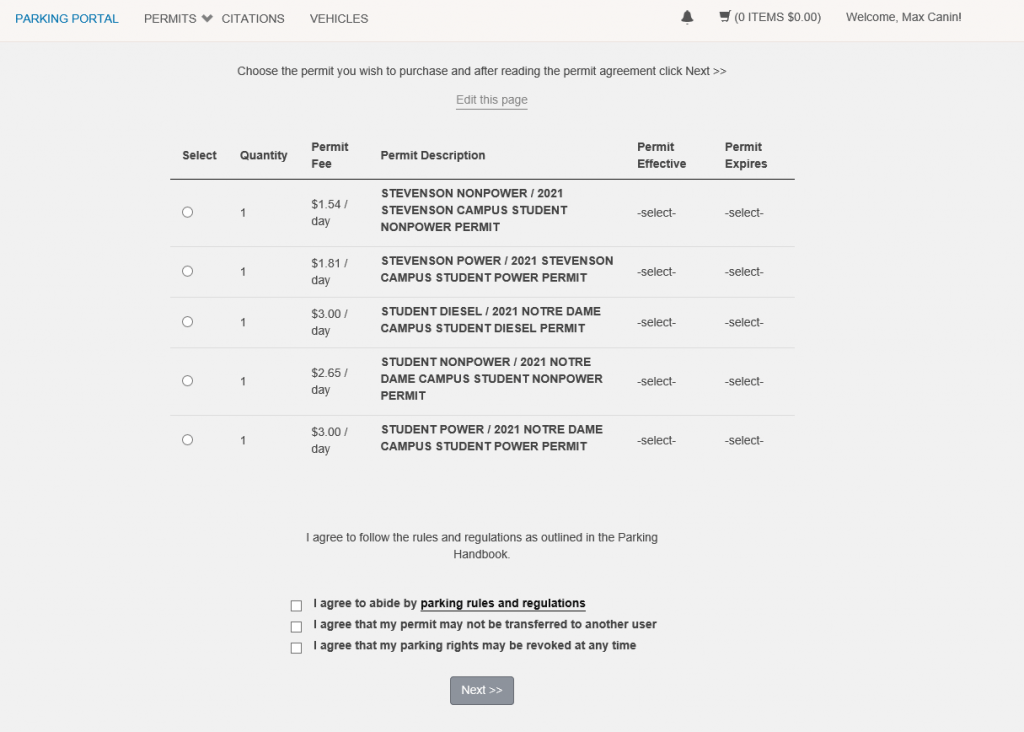Tick parking rights may be revoked checkbox
The width and height of the screenshot is (1024, 732).
coord(296,648)
